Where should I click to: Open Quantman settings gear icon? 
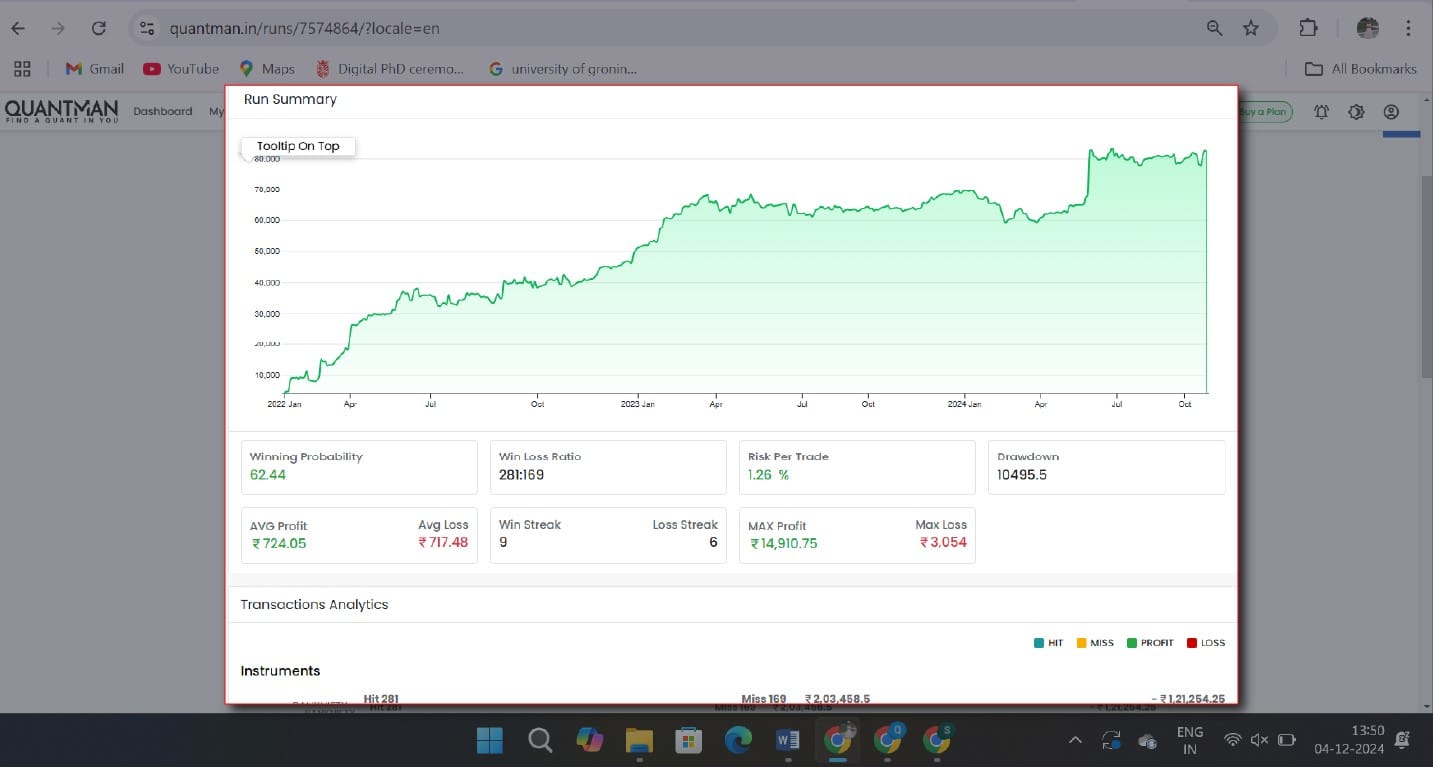(x=1356, y=111)
